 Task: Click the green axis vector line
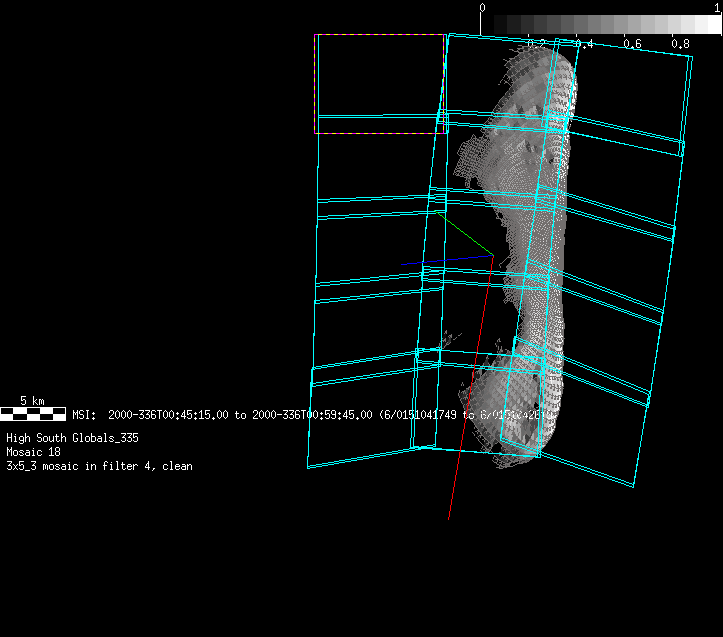pos(464,233)
